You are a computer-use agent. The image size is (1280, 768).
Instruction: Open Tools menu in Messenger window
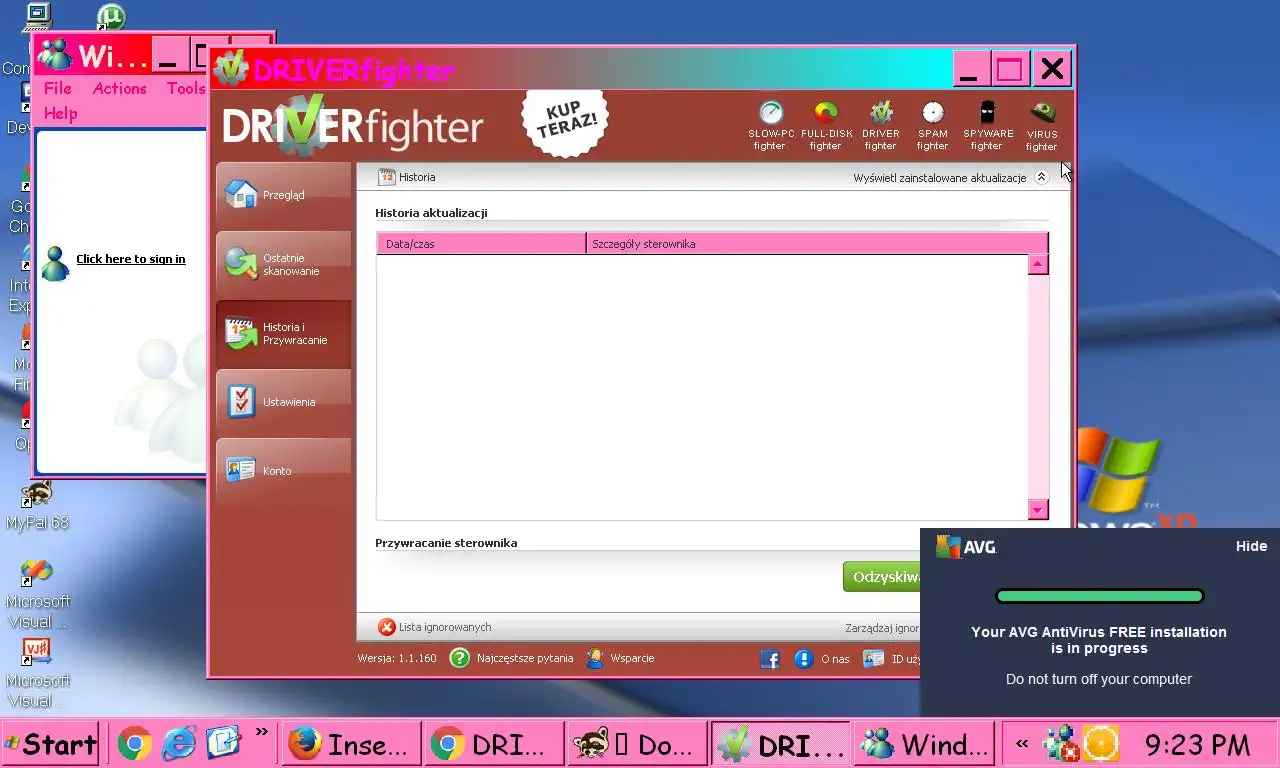pos(186,88)
